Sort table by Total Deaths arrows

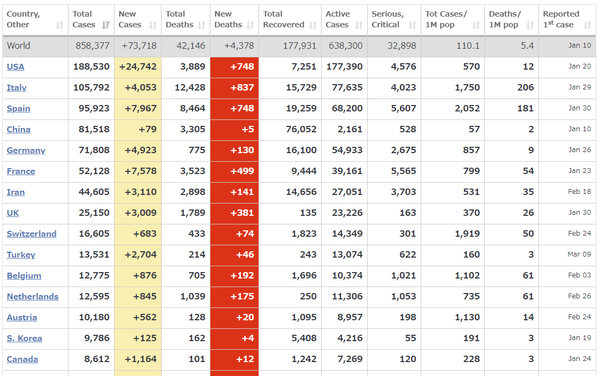tap(202, 25)
